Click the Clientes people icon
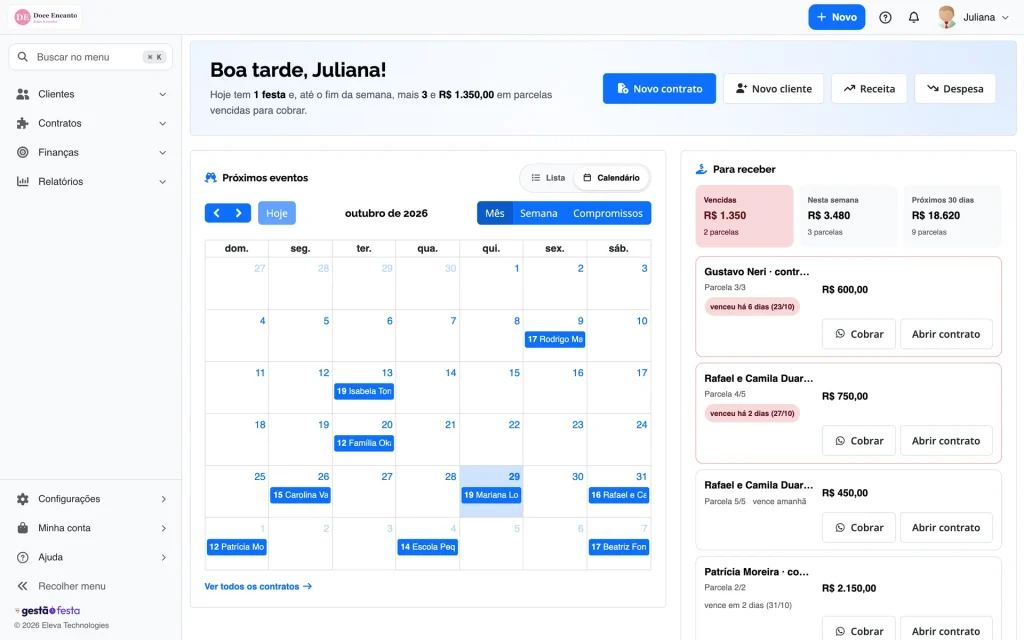 point(23,94)
